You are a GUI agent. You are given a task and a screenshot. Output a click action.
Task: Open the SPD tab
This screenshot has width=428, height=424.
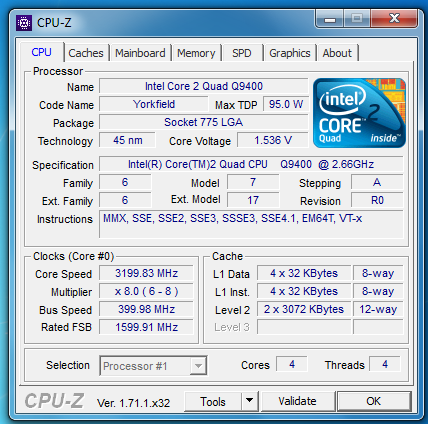click(x=242, y=53)
